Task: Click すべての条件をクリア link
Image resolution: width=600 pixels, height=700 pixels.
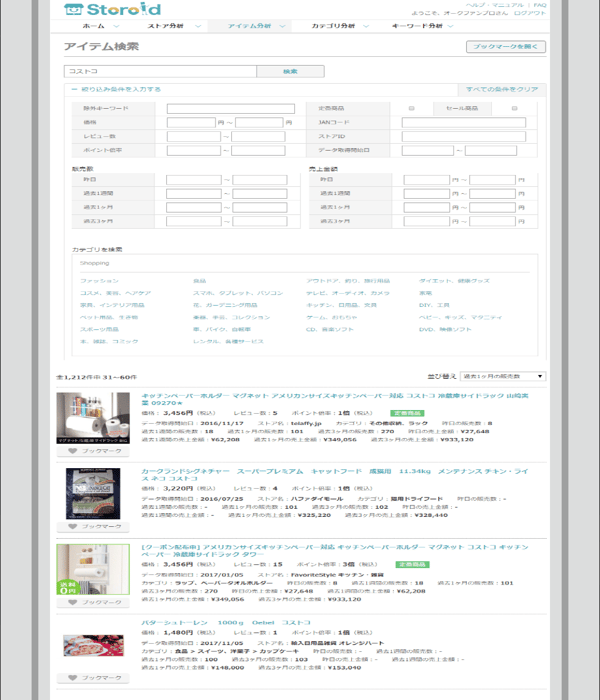Action: pos(502,89)
